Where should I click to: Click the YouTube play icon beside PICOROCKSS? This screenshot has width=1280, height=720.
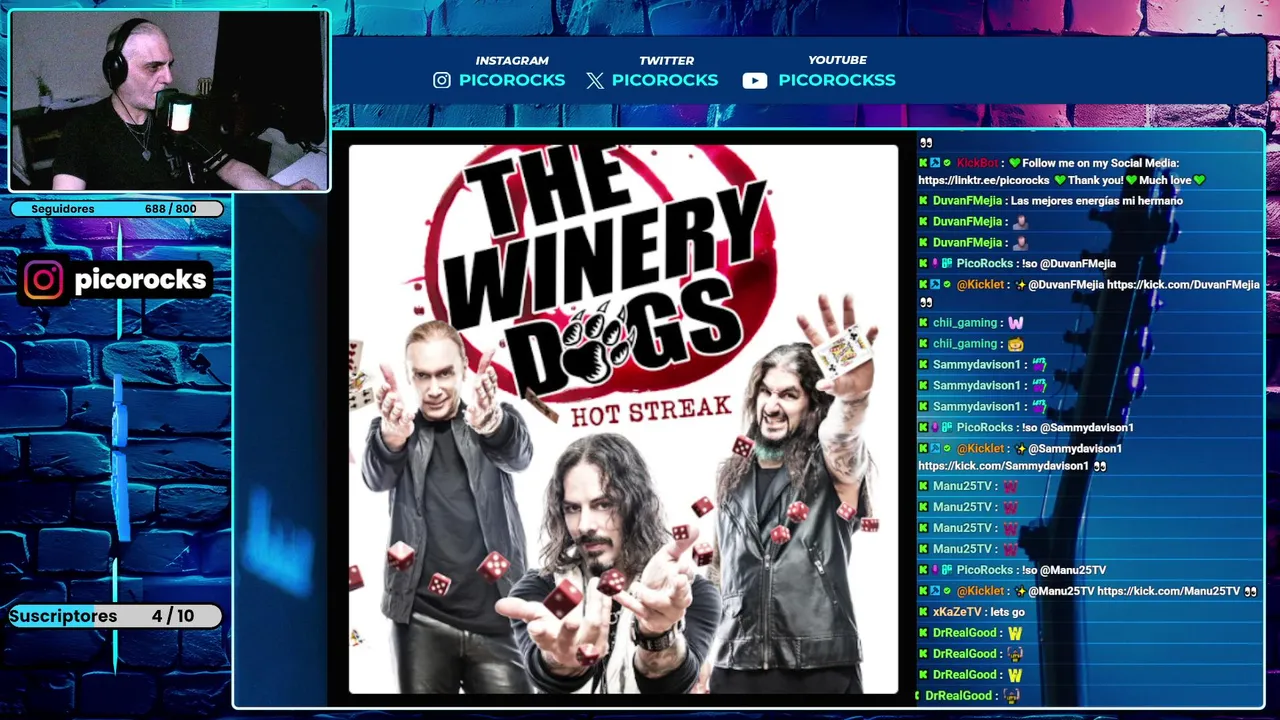pyautogui.click(x=755, y=81)
